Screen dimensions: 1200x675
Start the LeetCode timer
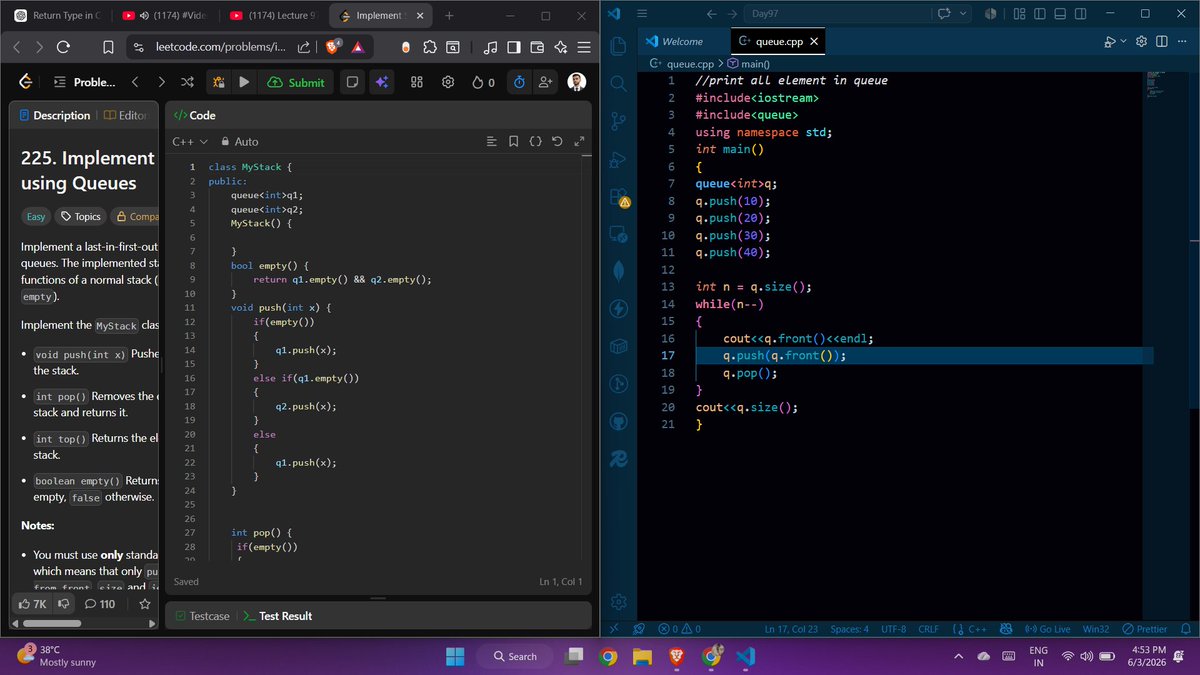click(x=519, y=82)
